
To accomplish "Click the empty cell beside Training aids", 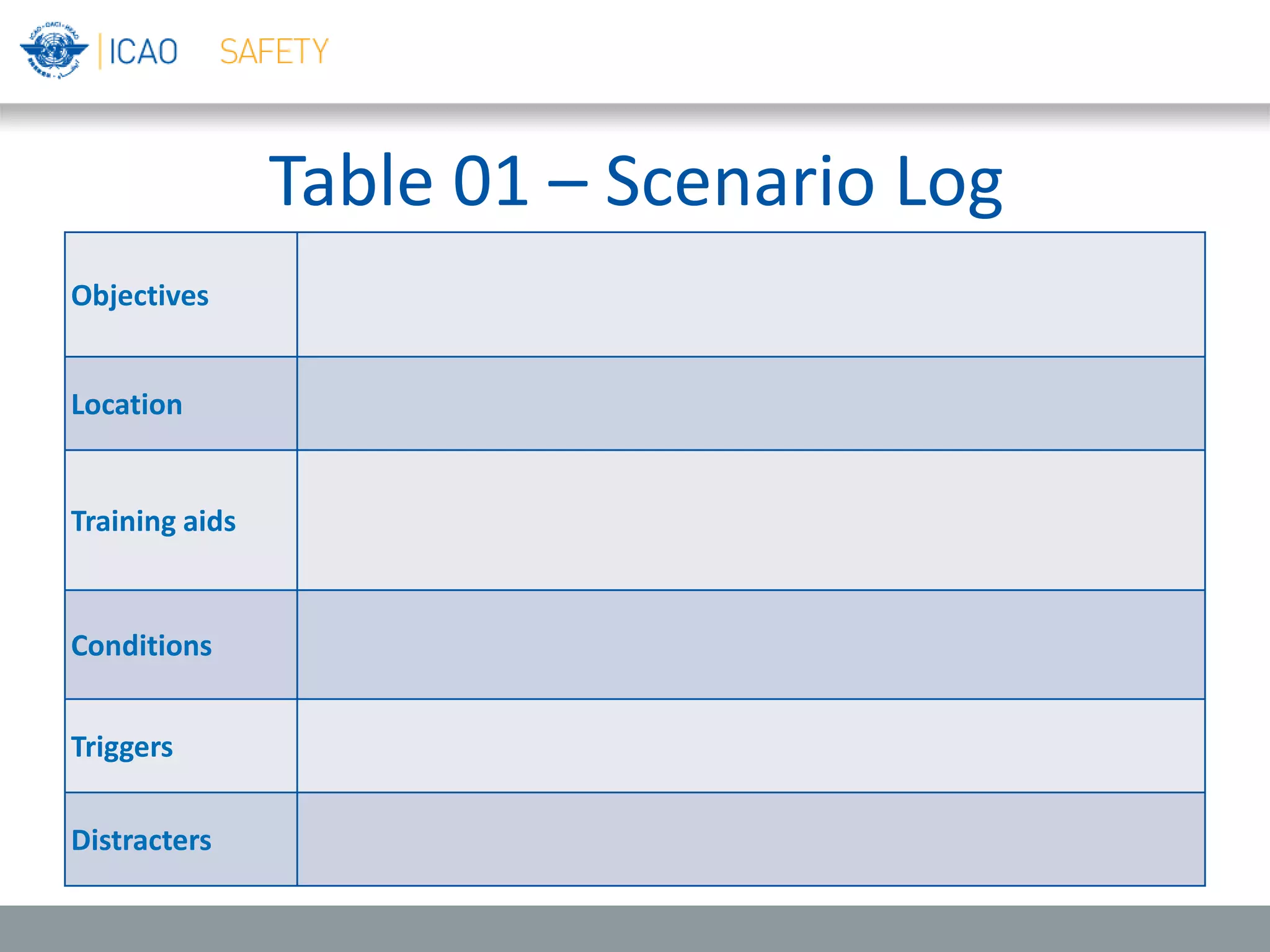I will [x=751, y=521].
